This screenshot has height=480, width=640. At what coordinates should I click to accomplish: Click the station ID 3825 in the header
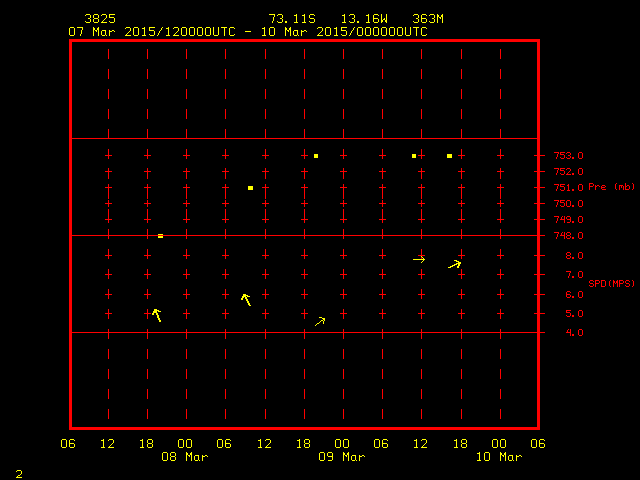tap(99, 19)
